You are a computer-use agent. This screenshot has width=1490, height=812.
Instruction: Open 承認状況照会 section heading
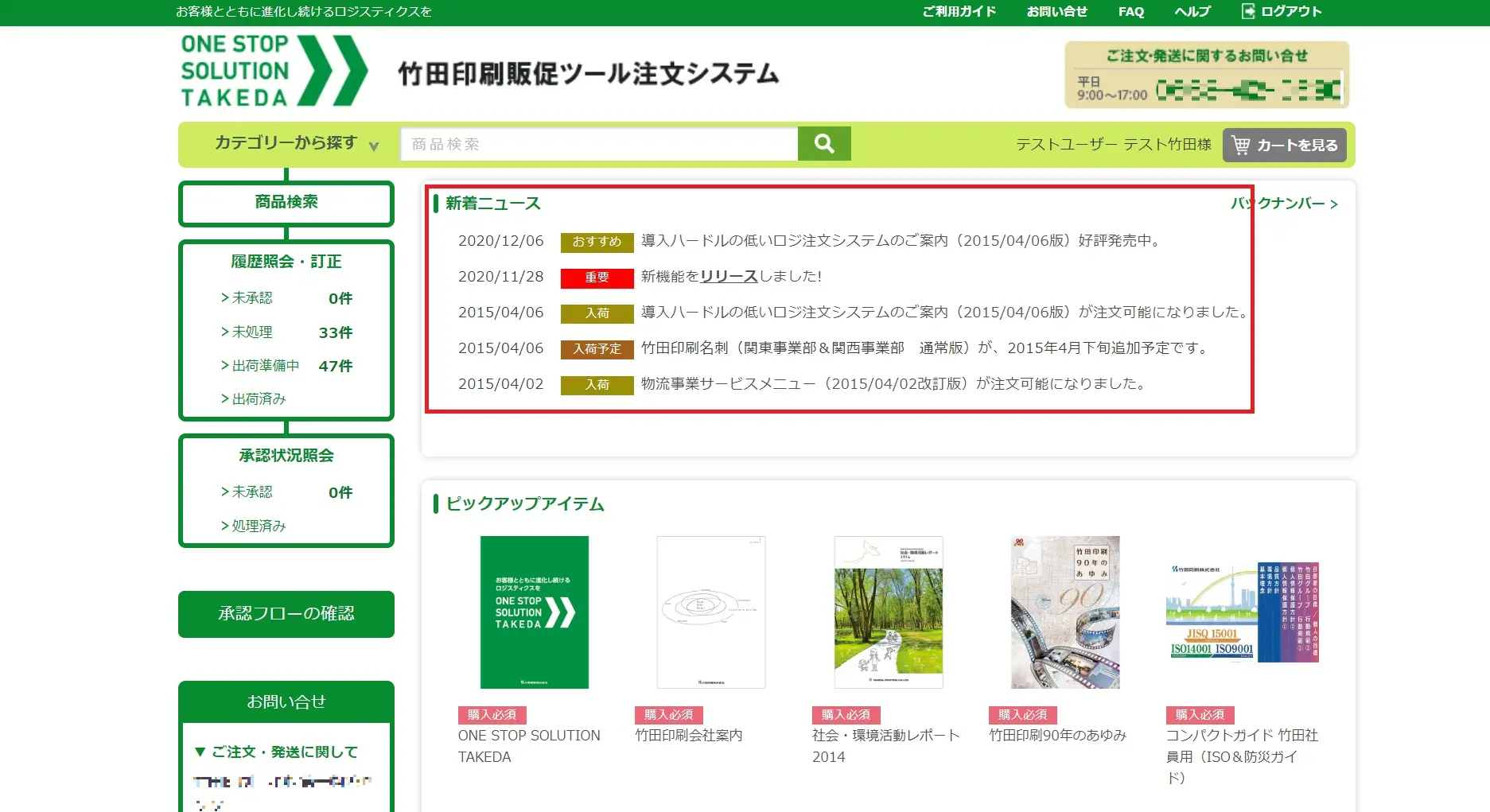pyautogui.click(x=286, y=456)
